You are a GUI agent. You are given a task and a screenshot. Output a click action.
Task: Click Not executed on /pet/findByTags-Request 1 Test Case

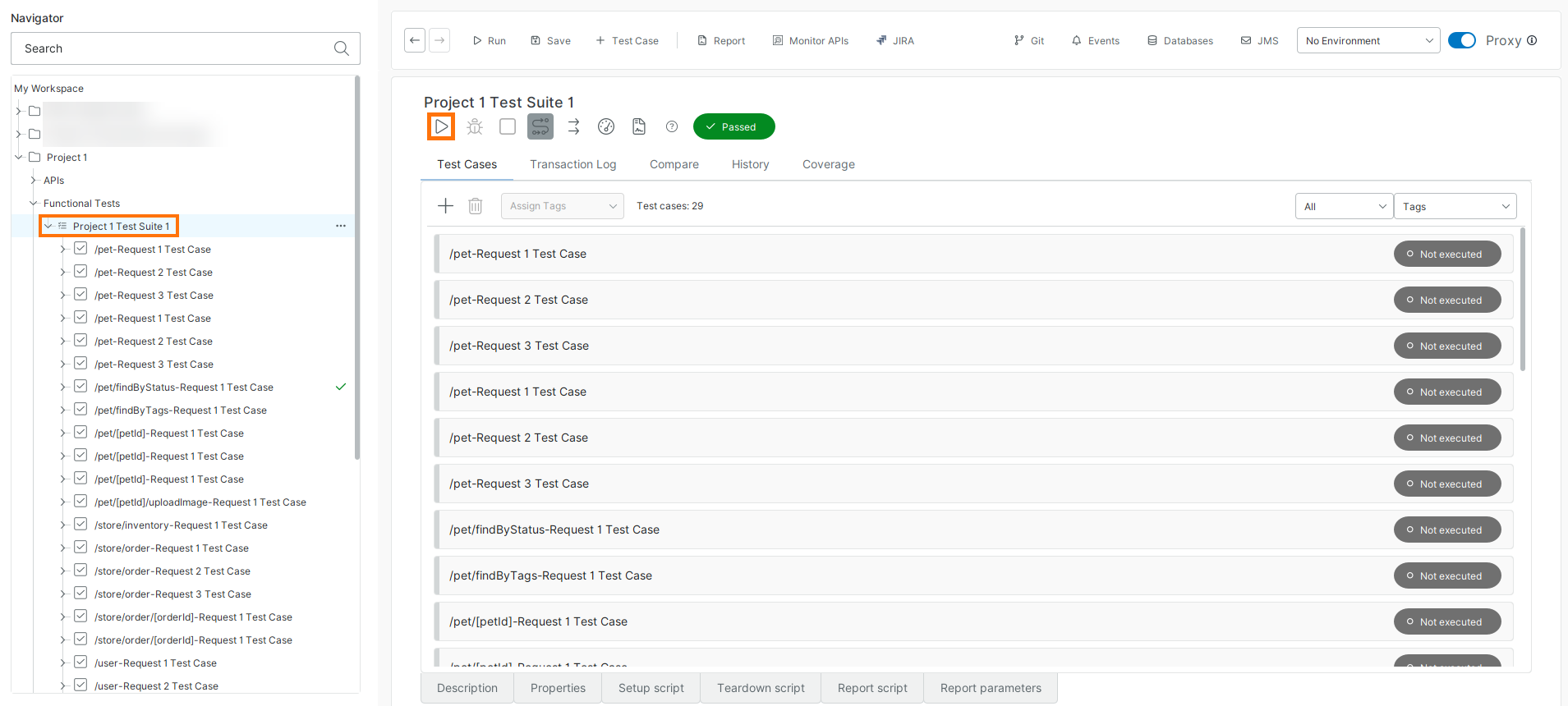coord(1447,575)
